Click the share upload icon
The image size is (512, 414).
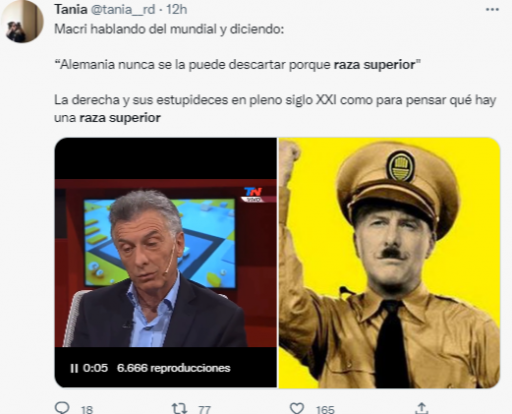tap(422, 408)
